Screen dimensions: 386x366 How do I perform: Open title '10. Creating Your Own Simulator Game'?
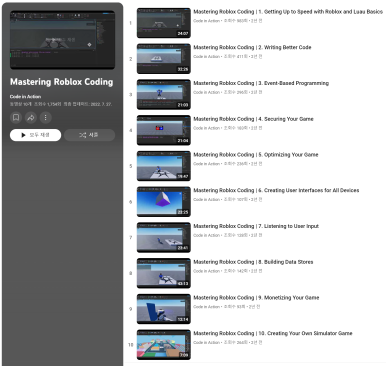[273, 333]
